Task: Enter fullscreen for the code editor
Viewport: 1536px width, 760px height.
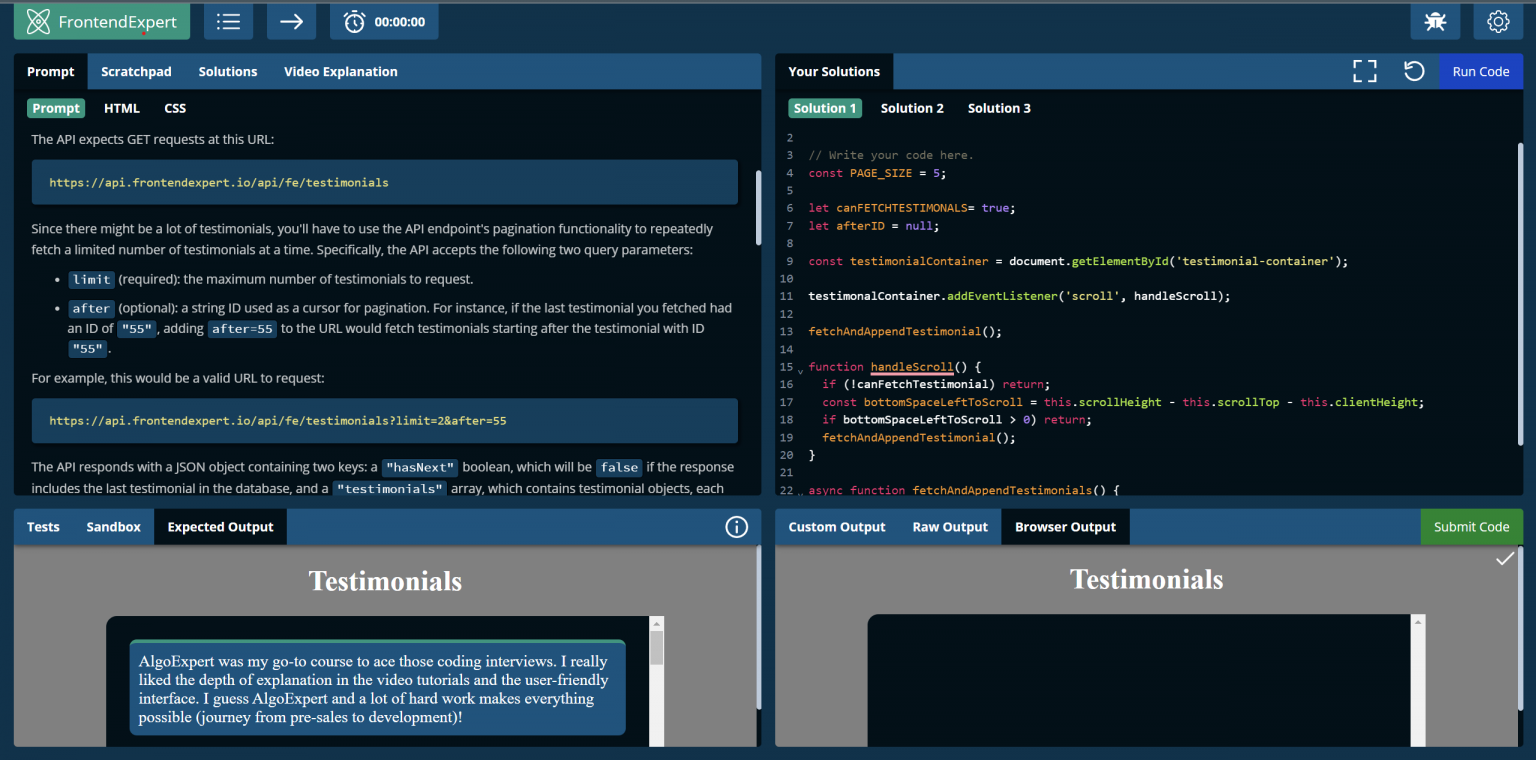Action: 1364,71
